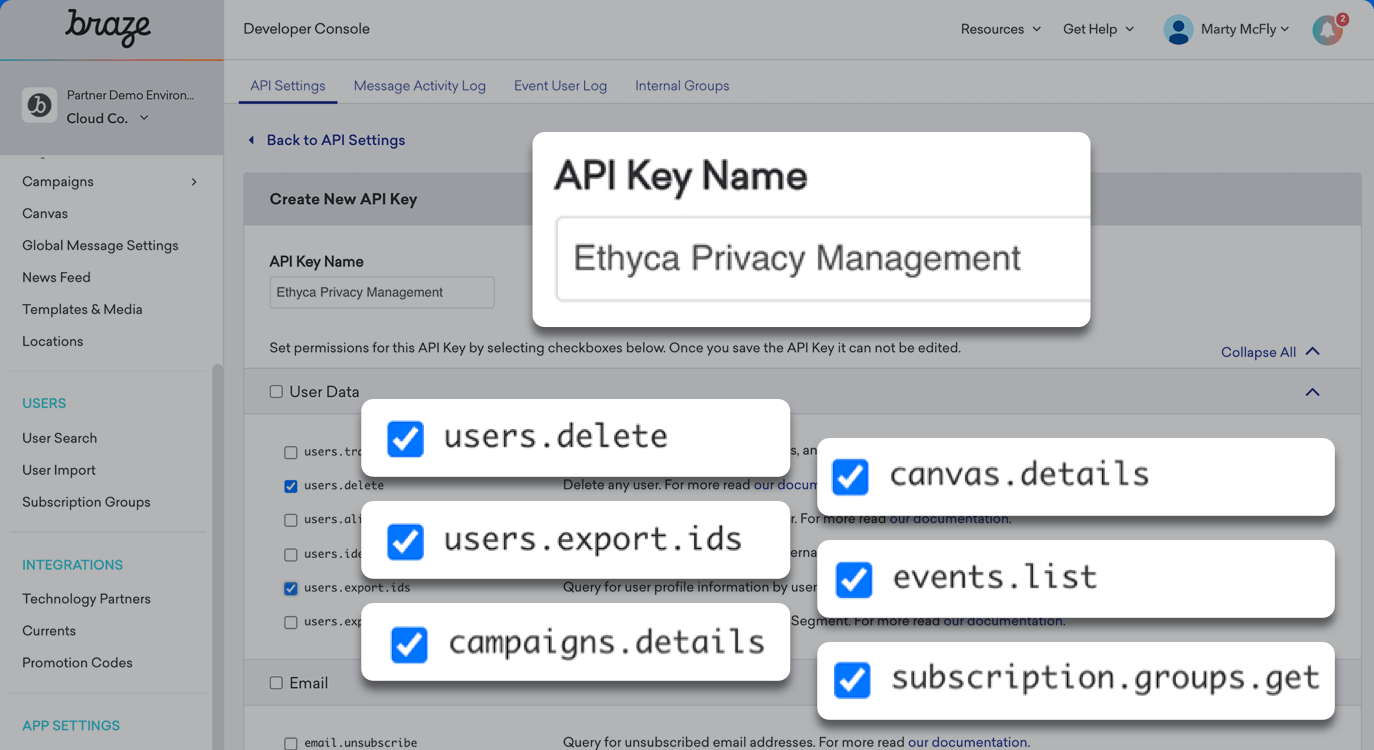Toggle the User Data section checkbox

point(276,392)
